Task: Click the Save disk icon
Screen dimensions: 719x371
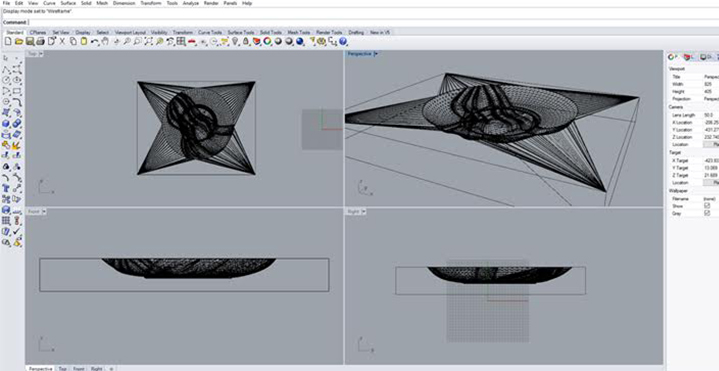Action: (30, 41)
